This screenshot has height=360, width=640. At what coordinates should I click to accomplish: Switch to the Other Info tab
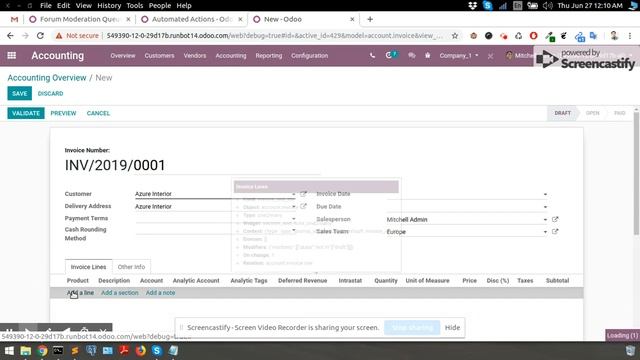(131, 267)
